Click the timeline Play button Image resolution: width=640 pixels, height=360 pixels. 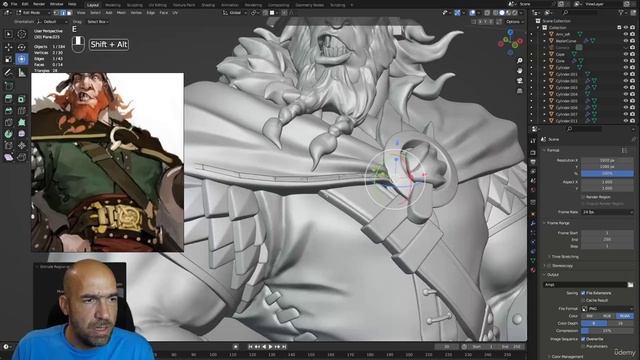tap(270, 347)
